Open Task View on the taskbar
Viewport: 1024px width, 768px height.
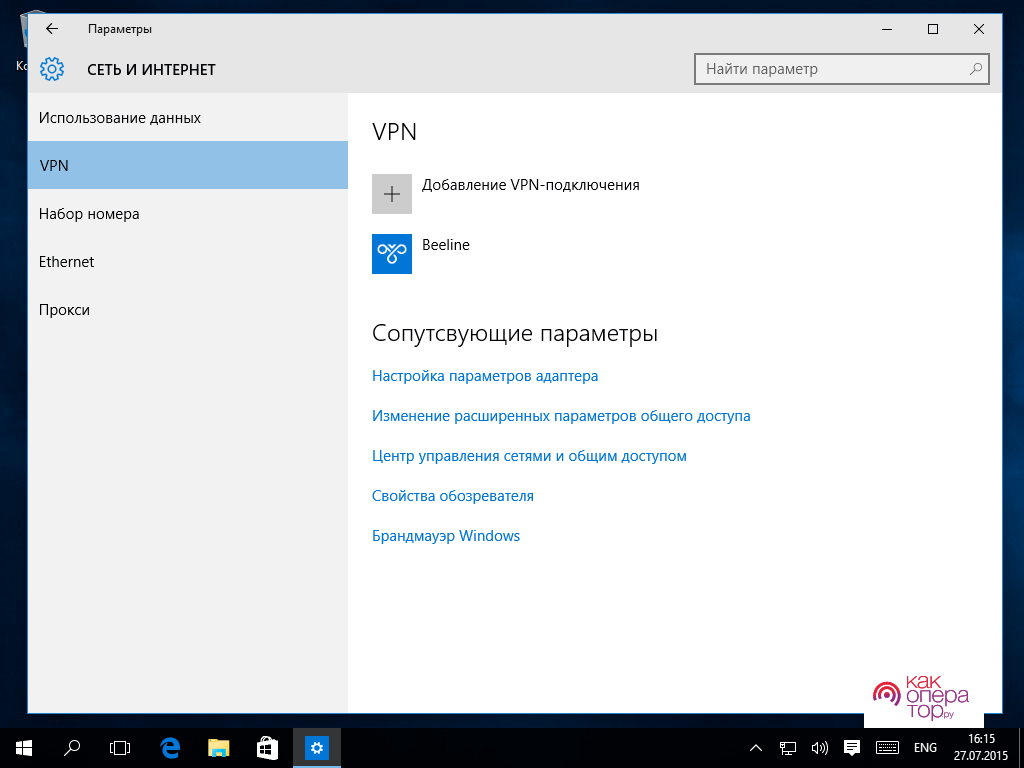(120, 747)
